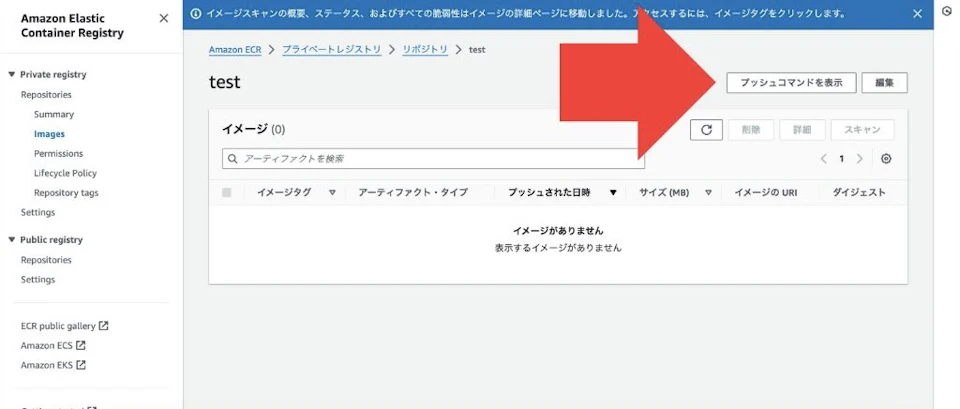Collapse the Public registry section
This screenshot has height=409, width=960.
(x=12, y=240)
